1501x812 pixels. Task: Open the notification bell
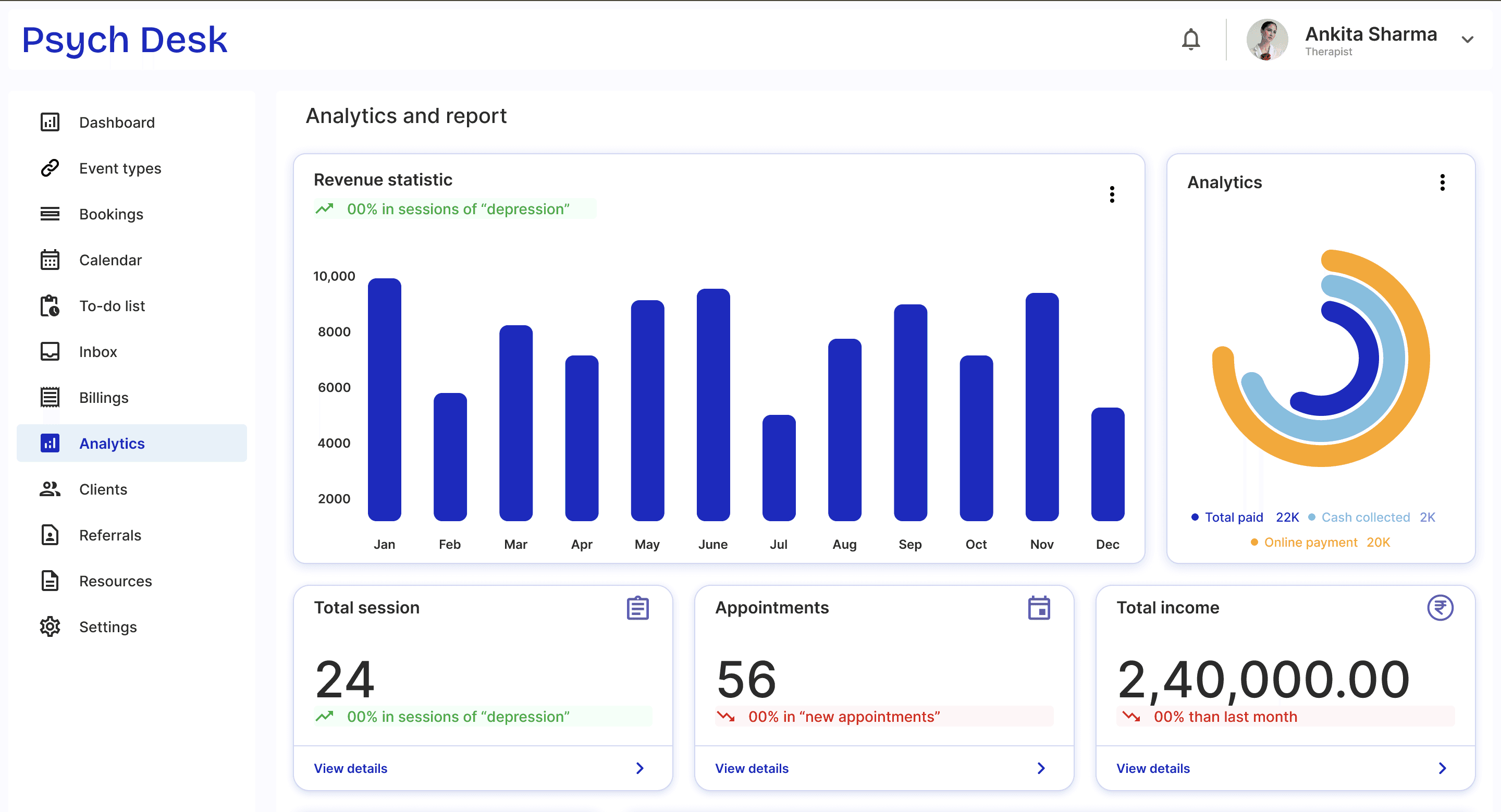click(1190, 40)
